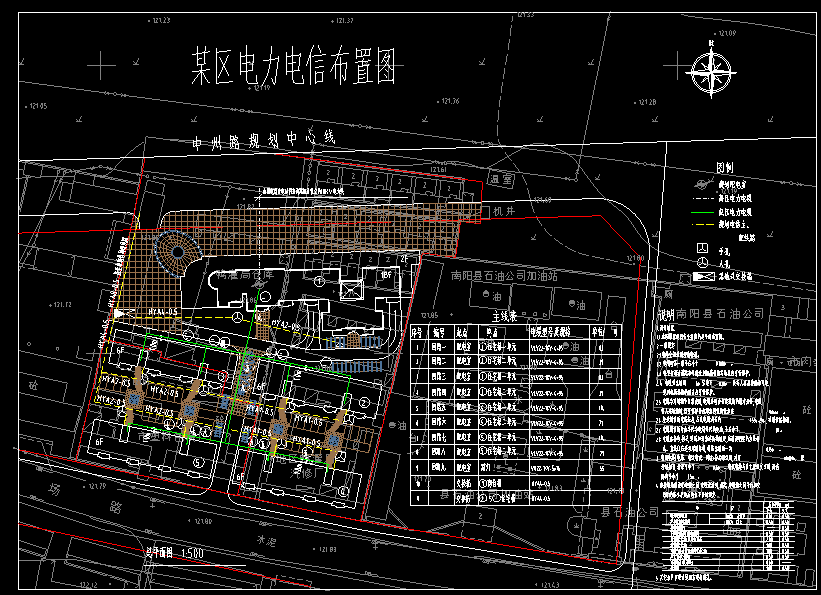Click the 1:500 scale text
The height and width of the screenshot is (595, 821).
tap(189, 552)
